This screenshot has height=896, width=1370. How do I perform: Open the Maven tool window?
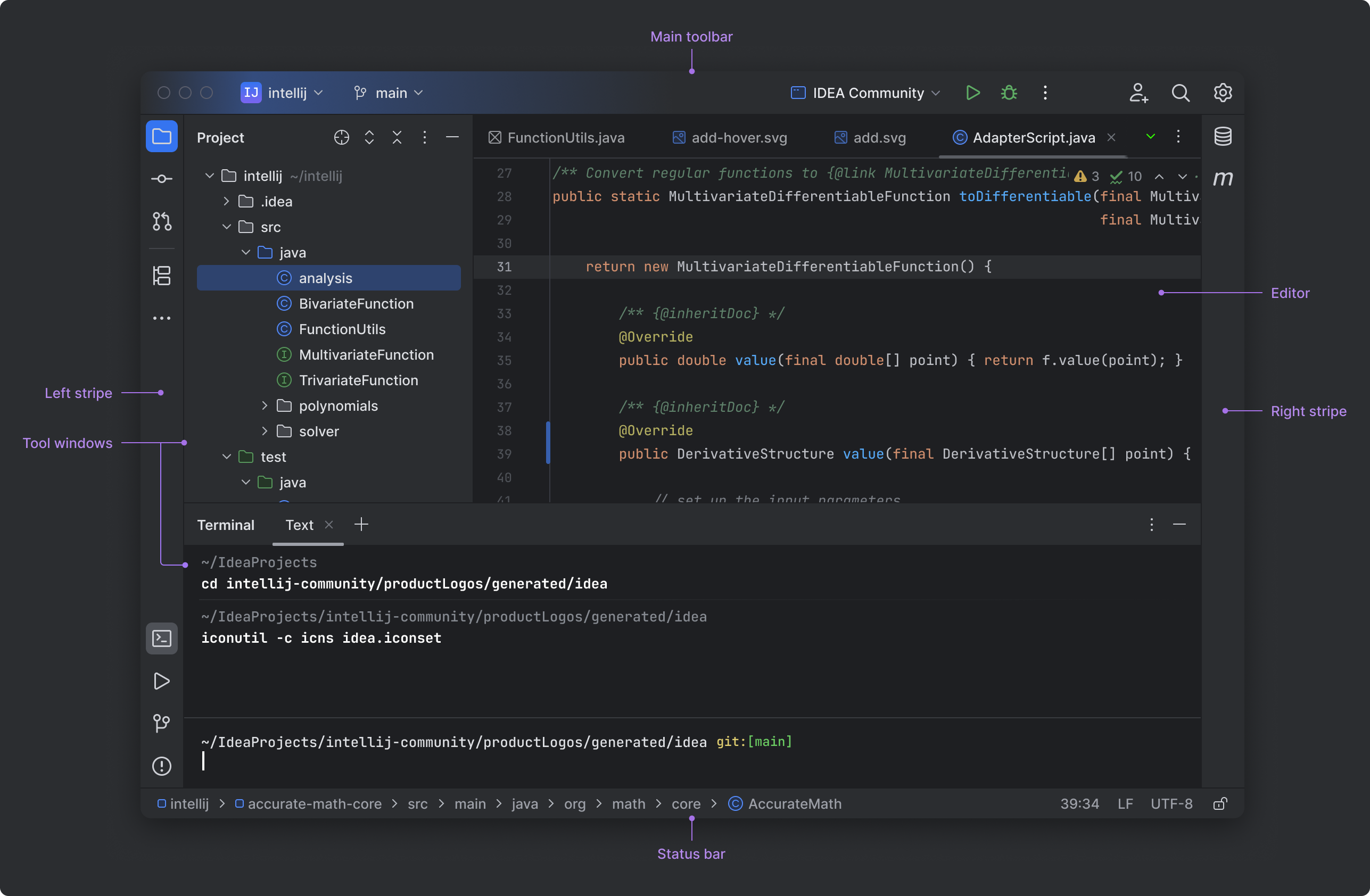[x=1224, y=178]
